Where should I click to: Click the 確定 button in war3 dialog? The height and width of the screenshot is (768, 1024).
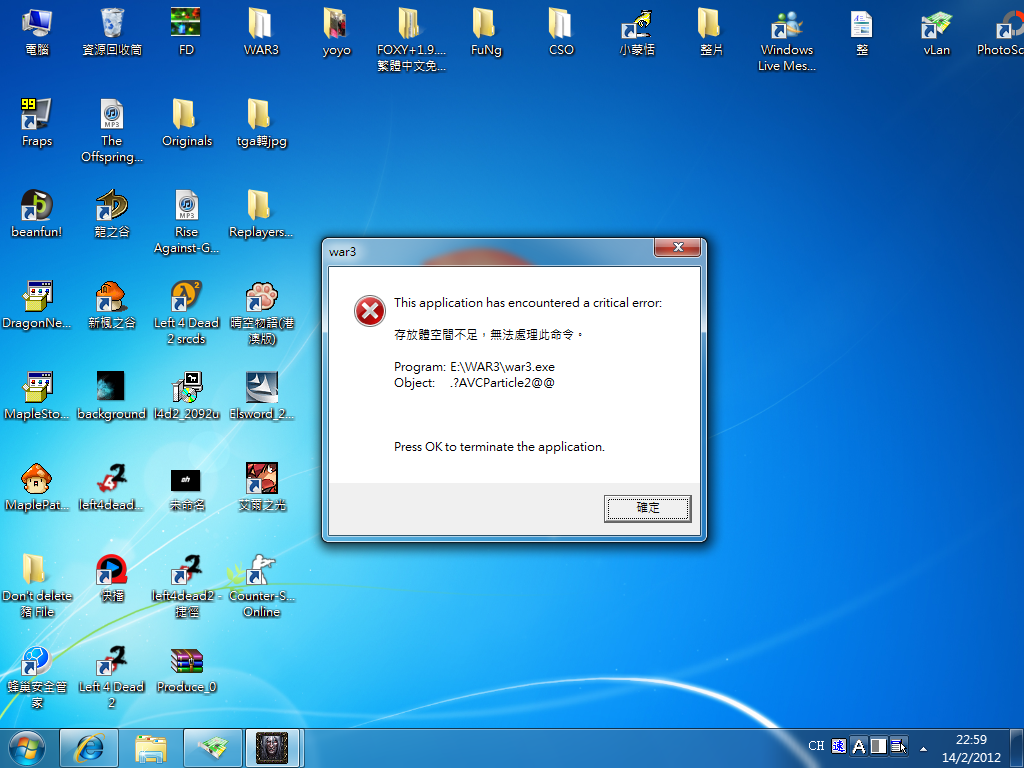click(x=647, y=508)
